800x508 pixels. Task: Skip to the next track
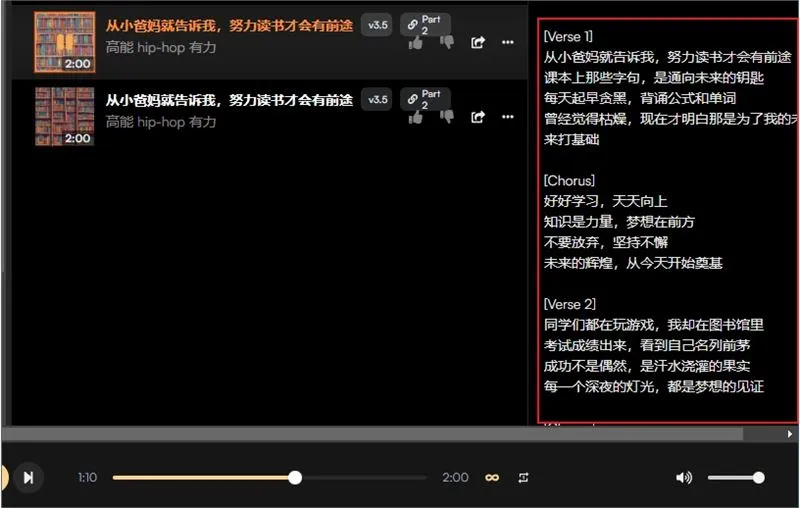click(x=28, y=478)
